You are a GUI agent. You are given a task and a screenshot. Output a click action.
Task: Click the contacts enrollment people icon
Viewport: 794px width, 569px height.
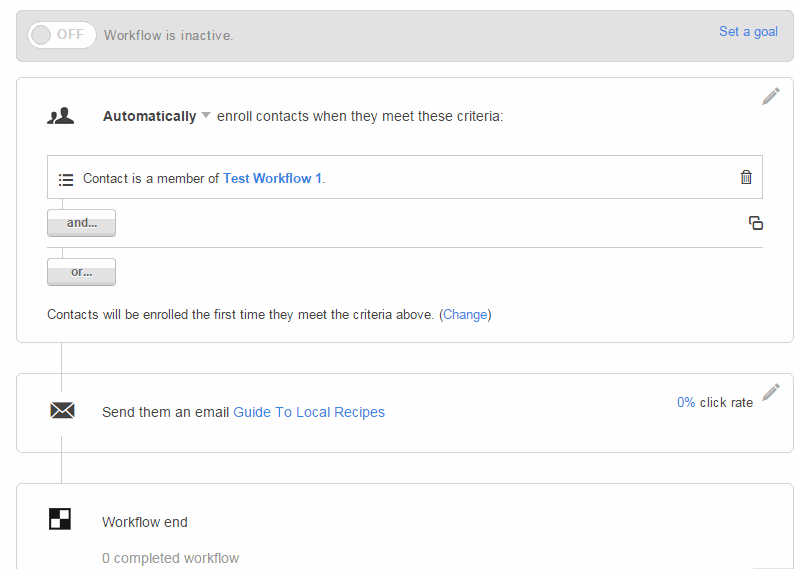coord(61,116)
